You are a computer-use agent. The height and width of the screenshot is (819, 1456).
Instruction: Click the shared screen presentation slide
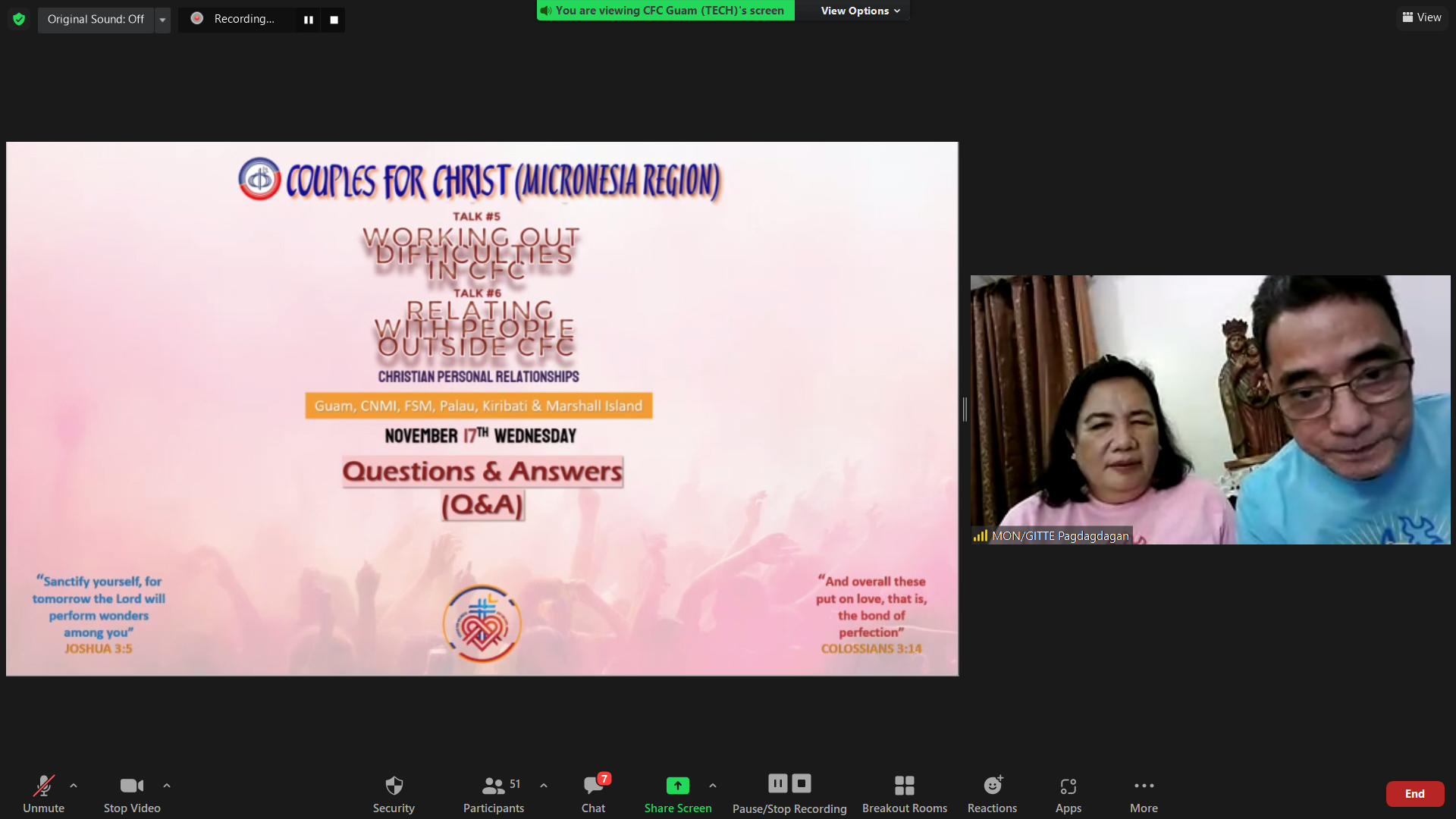click(x=482, y=409)
